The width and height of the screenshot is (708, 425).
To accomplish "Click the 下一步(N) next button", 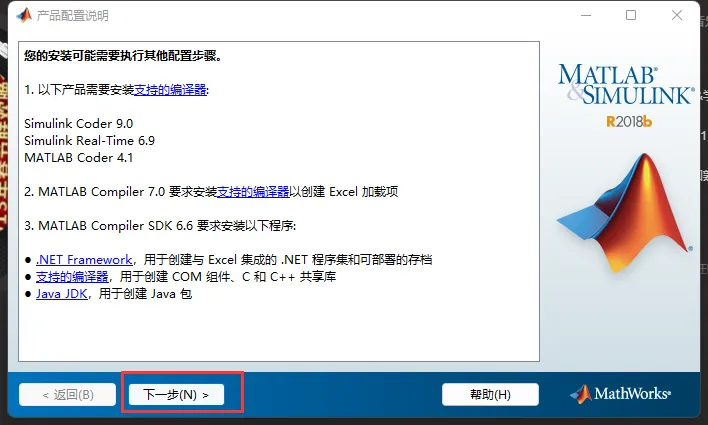I will 176,394.
